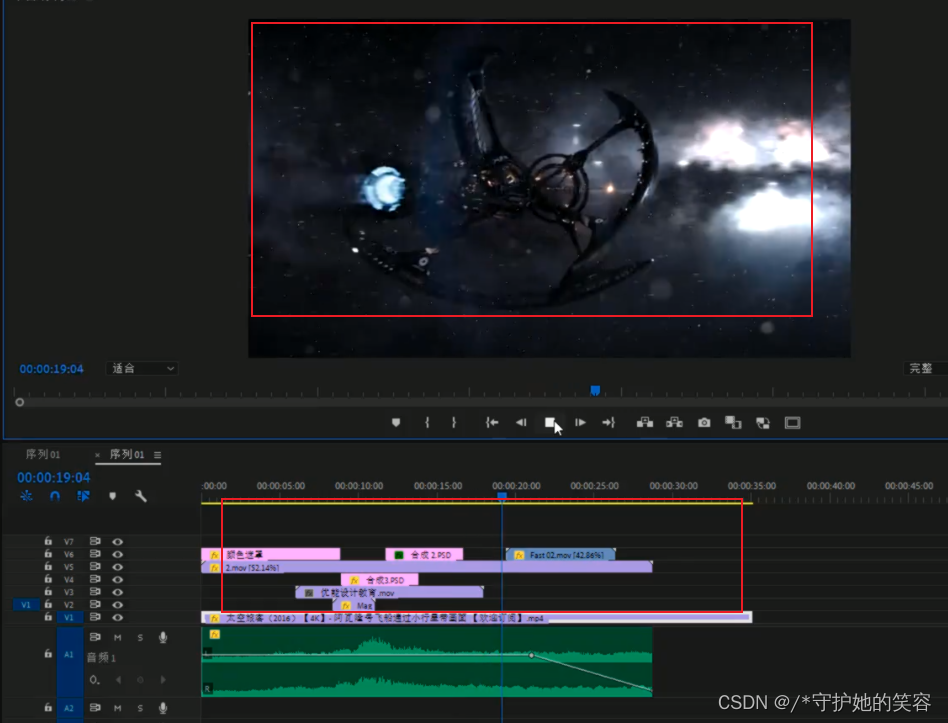Solo audio track A2 with the S button
This screenshot has height=723, width=948.
140,708
